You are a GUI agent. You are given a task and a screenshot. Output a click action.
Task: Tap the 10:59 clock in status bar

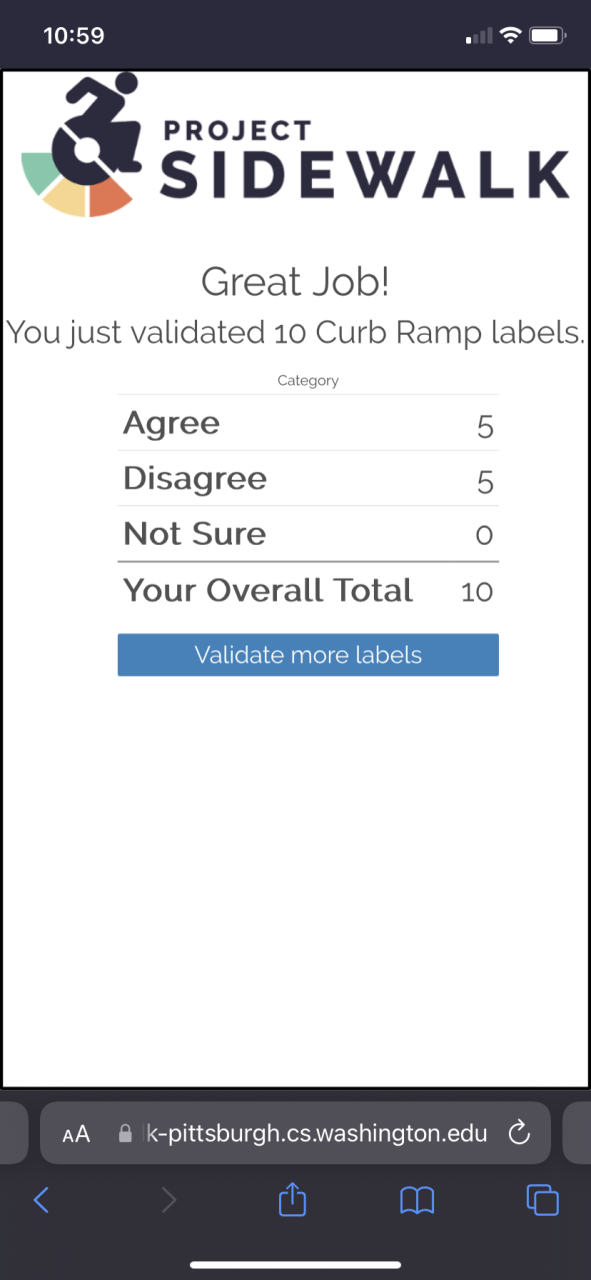pos(74,35)
